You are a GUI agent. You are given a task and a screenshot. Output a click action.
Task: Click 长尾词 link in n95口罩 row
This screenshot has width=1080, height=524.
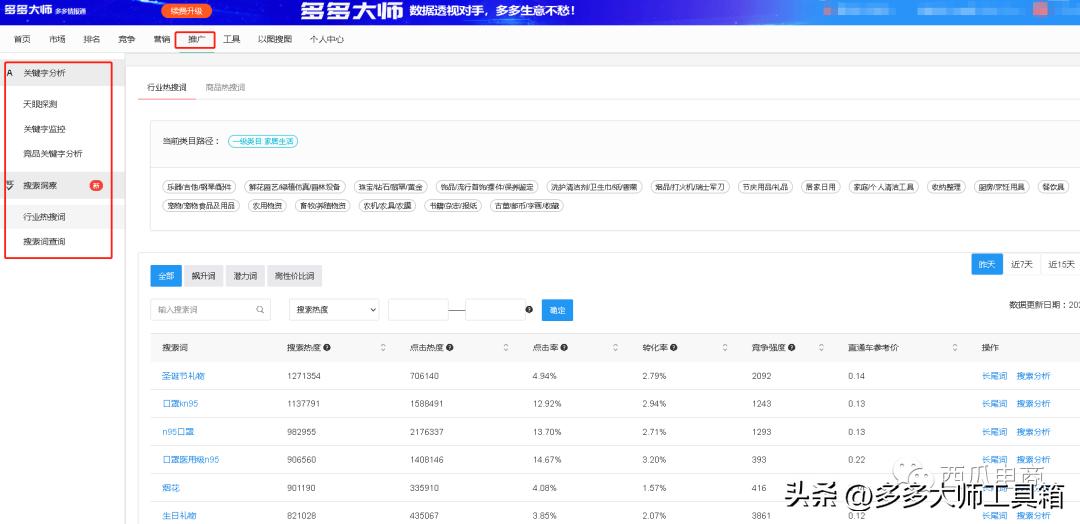tap(995, 432)
